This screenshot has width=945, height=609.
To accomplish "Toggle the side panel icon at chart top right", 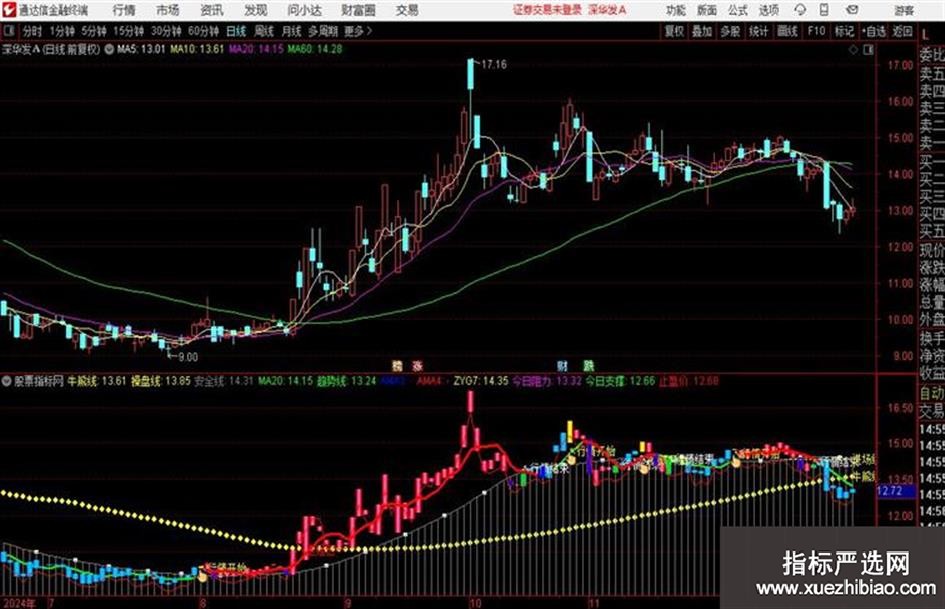I will click(868, 50).
